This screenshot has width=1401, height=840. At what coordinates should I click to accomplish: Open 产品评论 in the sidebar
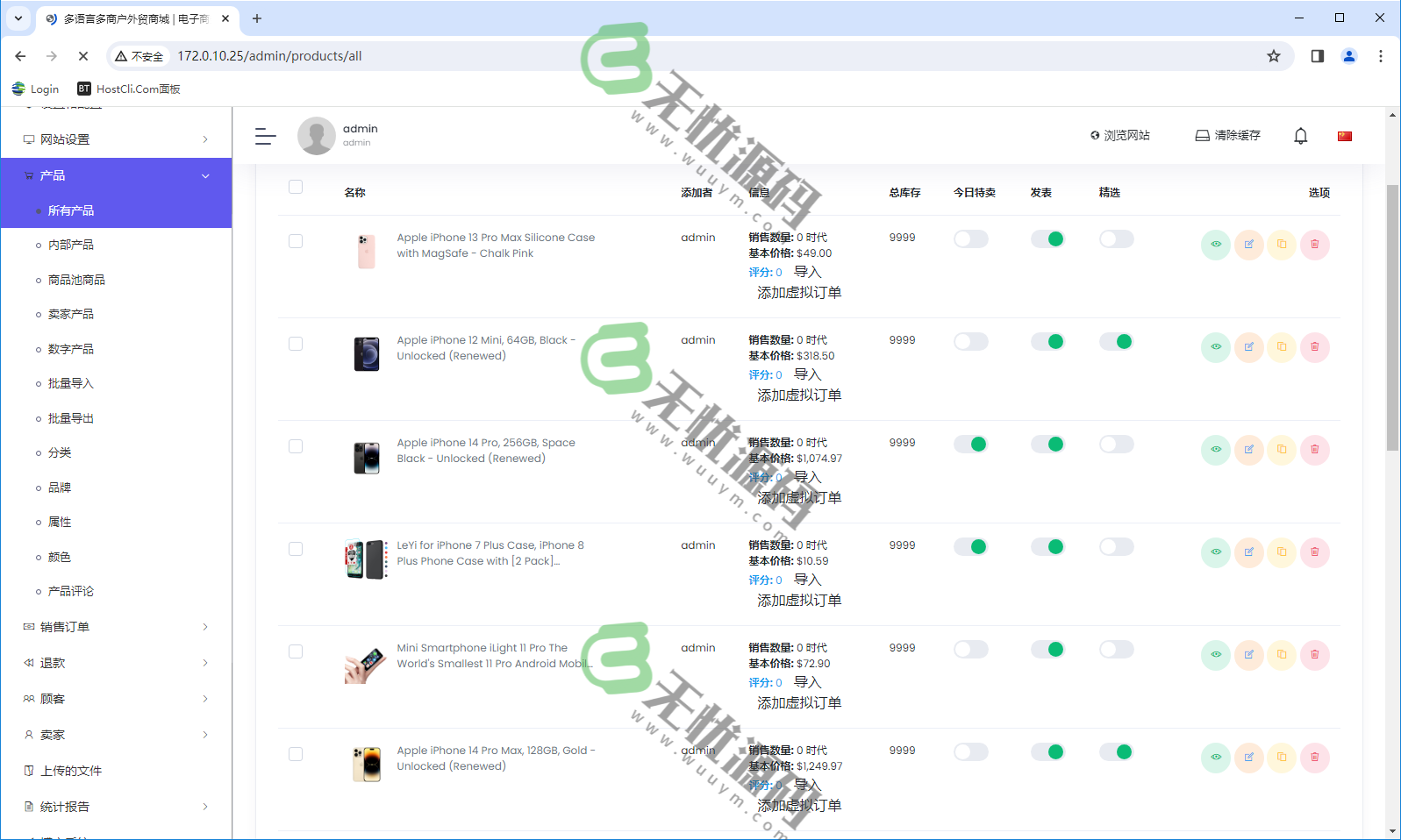point(70,591)
